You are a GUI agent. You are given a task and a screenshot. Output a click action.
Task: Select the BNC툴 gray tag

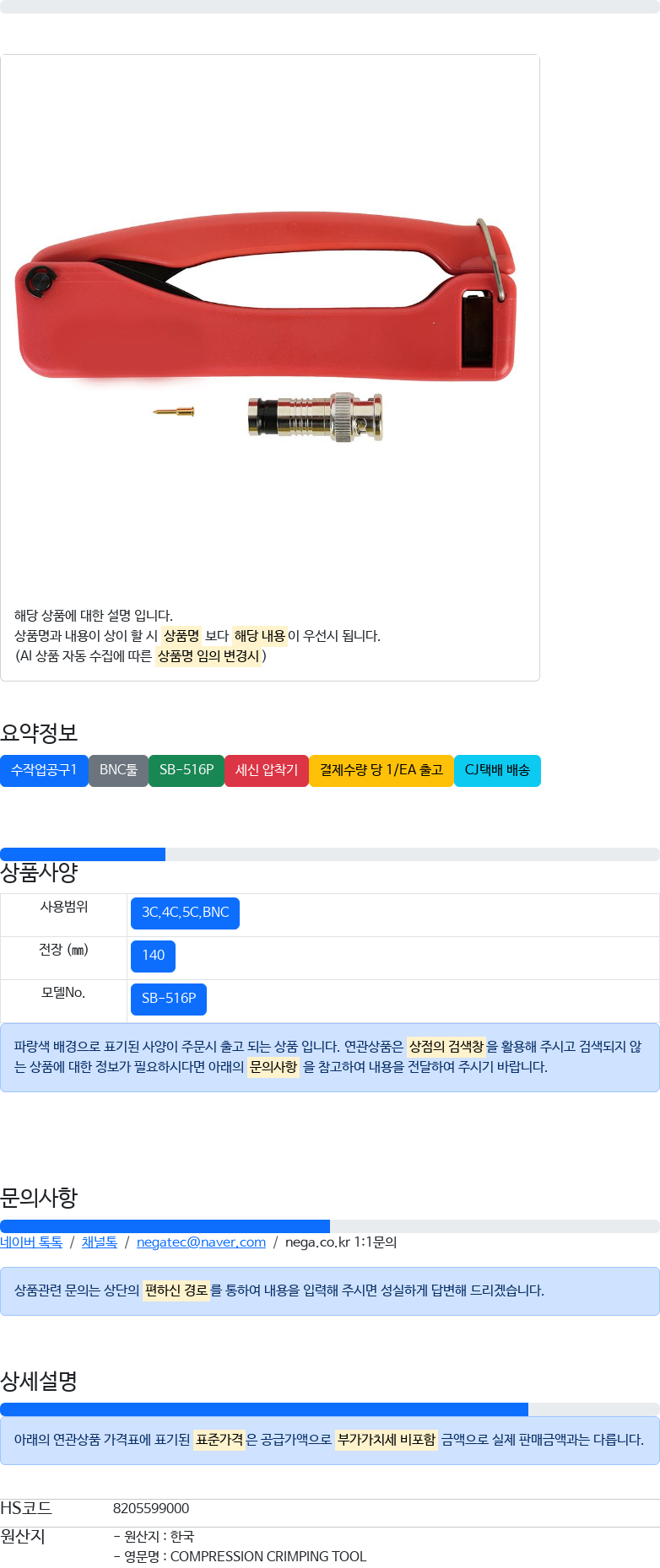tap(118, 770)
